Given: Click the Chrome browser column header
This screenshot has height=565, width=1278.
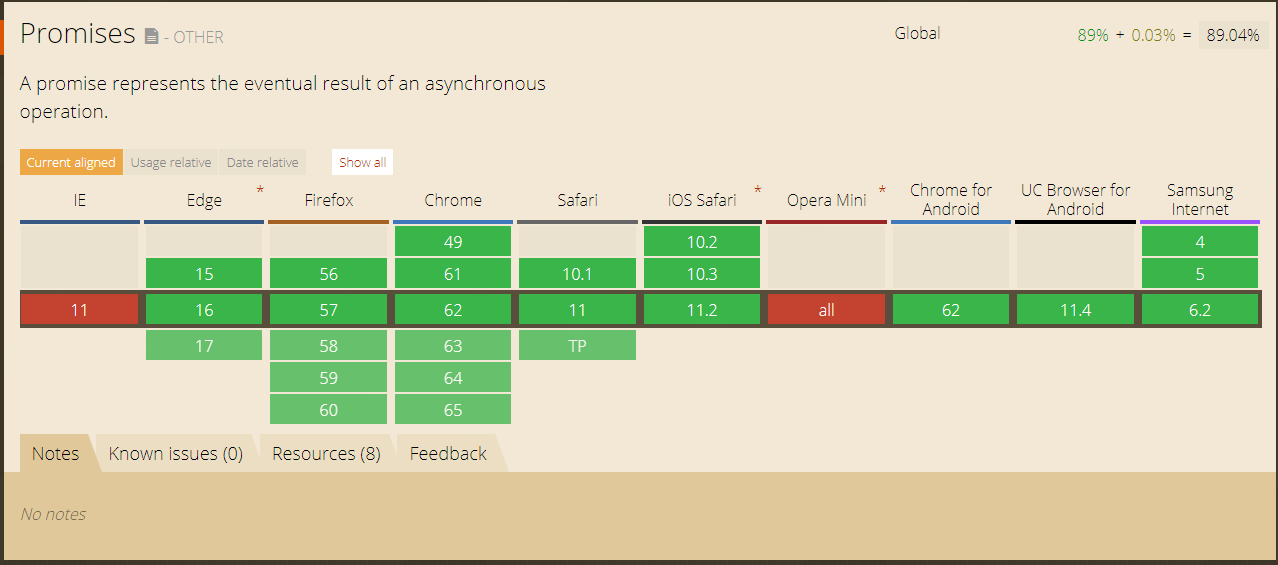Looking at the screenshot, I should coord(453,200).
